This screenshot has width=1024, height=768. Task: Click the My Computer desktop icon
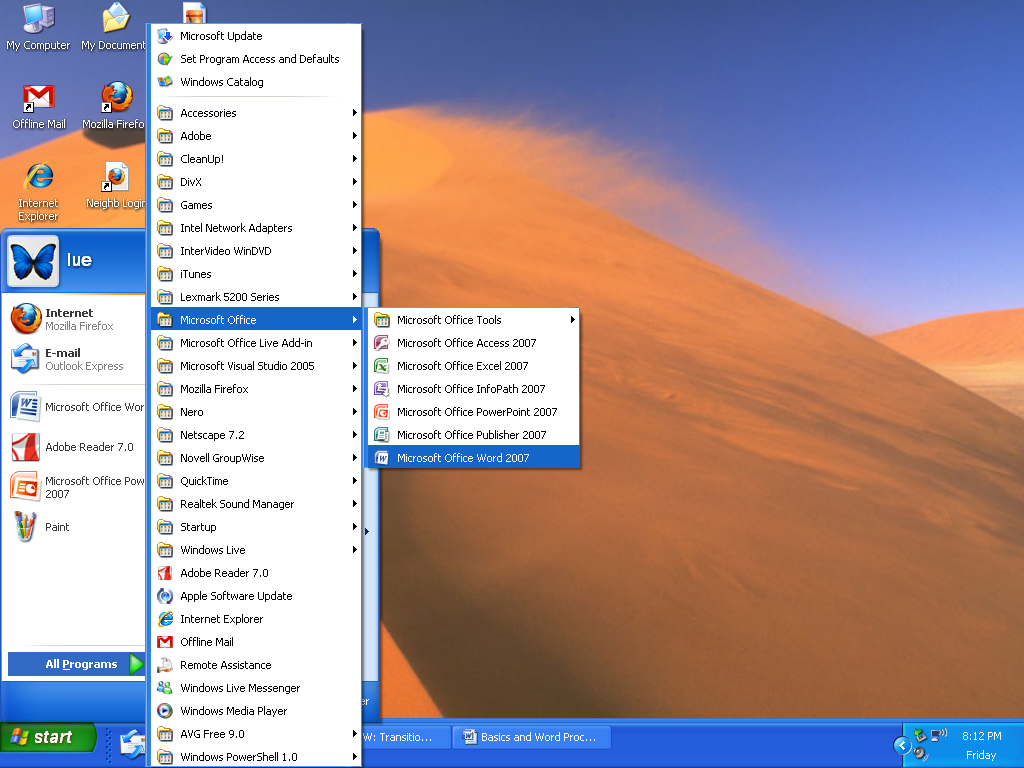point(39,18)
